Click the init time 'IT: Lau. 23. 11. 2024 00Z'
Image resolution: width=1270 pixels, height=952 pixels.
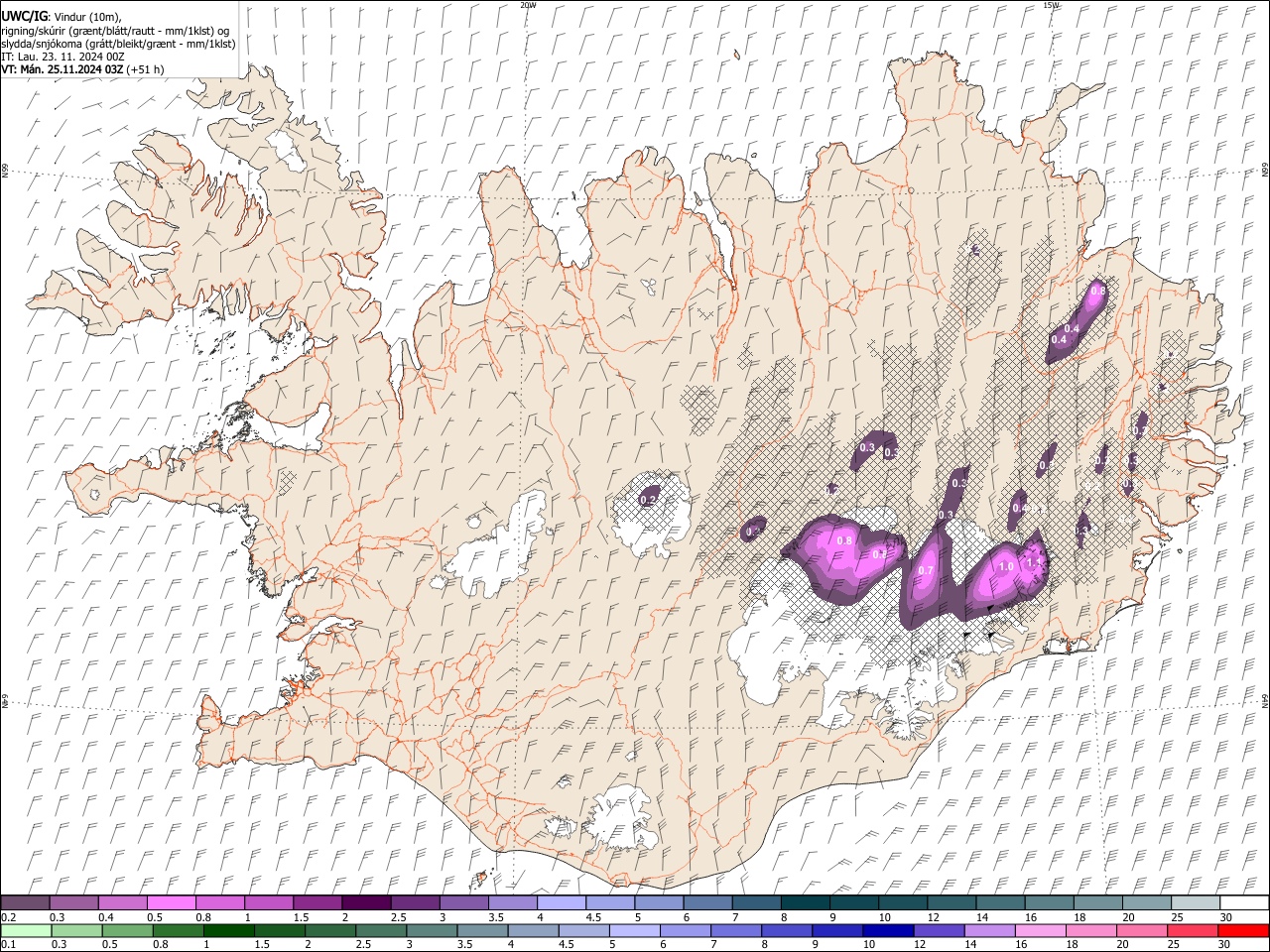click(63, 57)
